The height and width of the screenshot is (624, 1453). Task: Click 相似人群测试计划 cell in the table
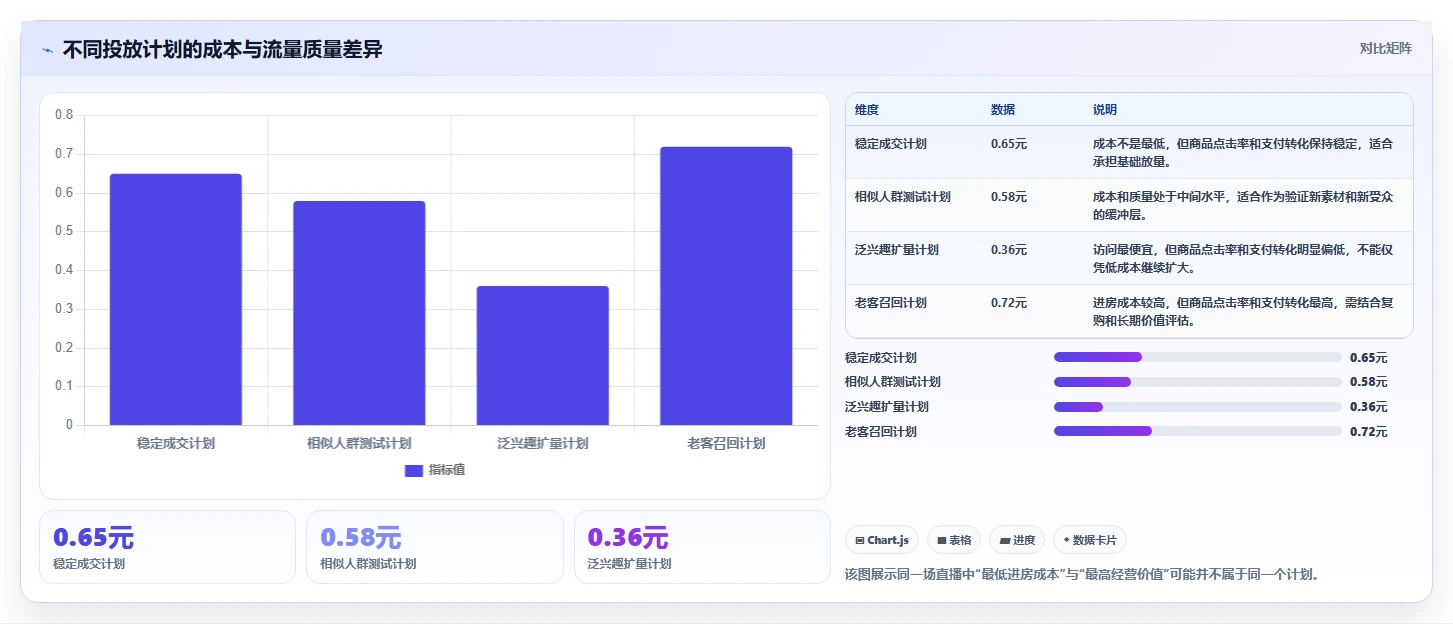(x=903, y=197)
